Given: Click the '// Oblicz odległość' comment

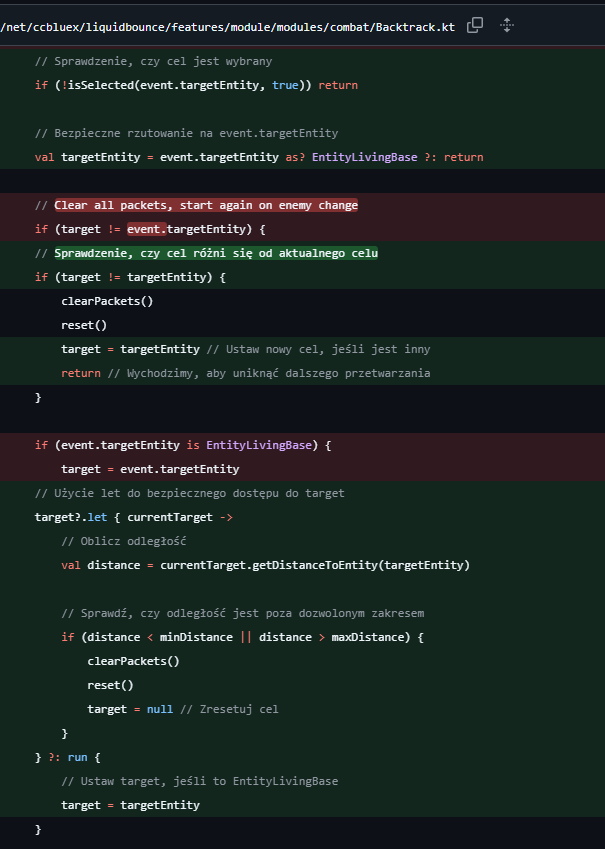Looking at the screenshot, I should click(x=124, y=541).
